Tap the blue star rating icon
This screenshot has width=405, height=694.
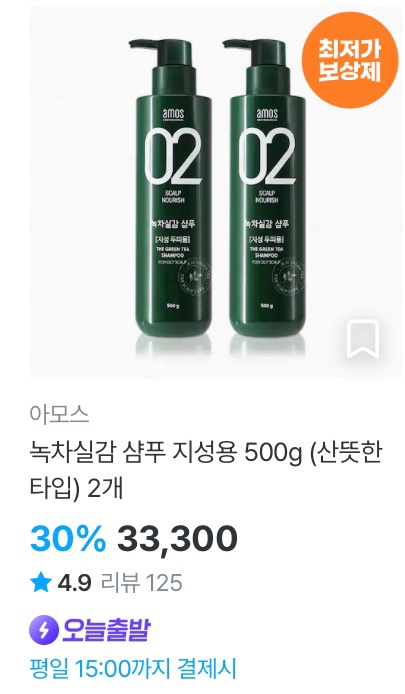41,582
